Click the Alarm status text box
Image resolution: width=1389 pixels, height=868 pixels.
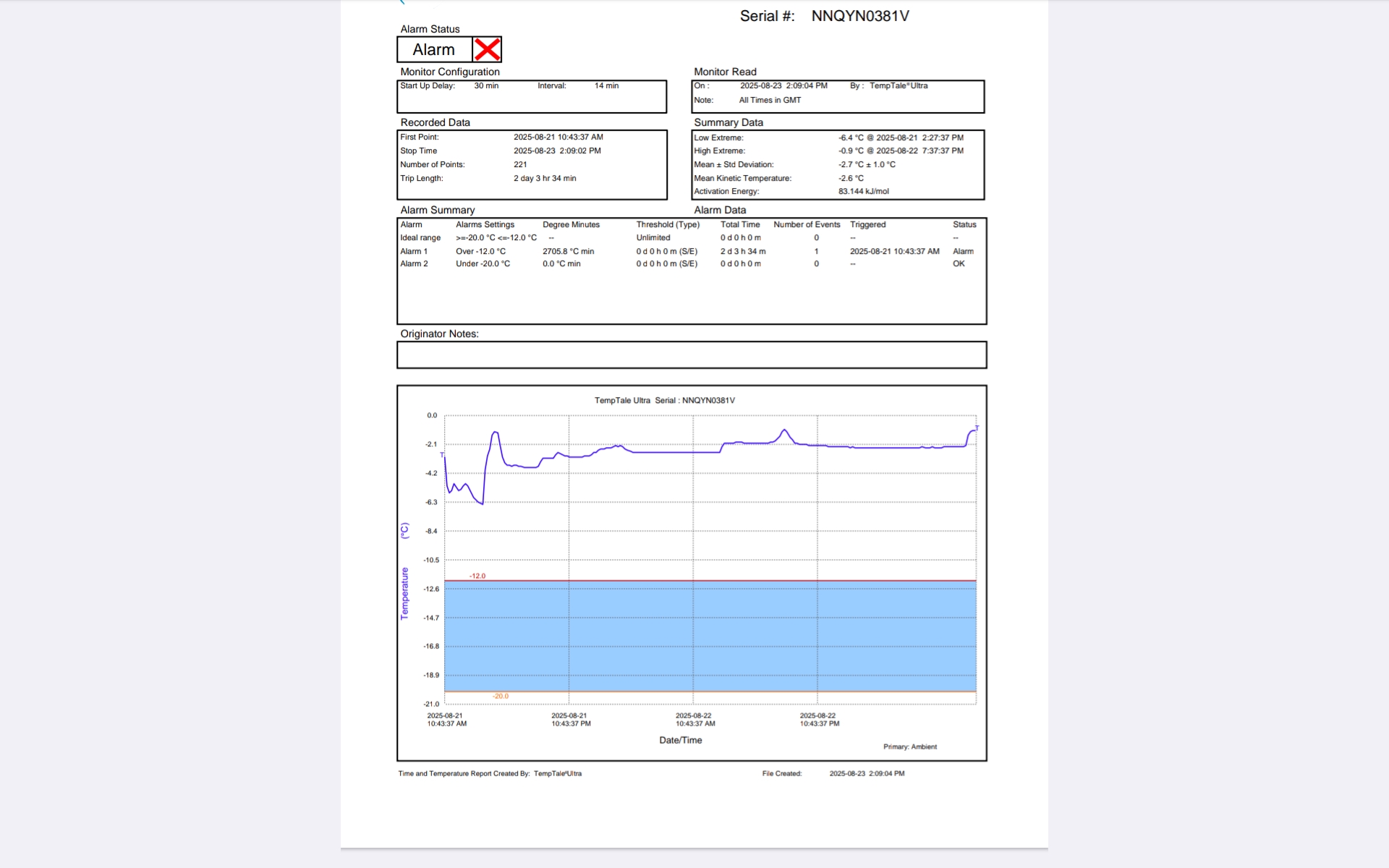click(434, 49)
